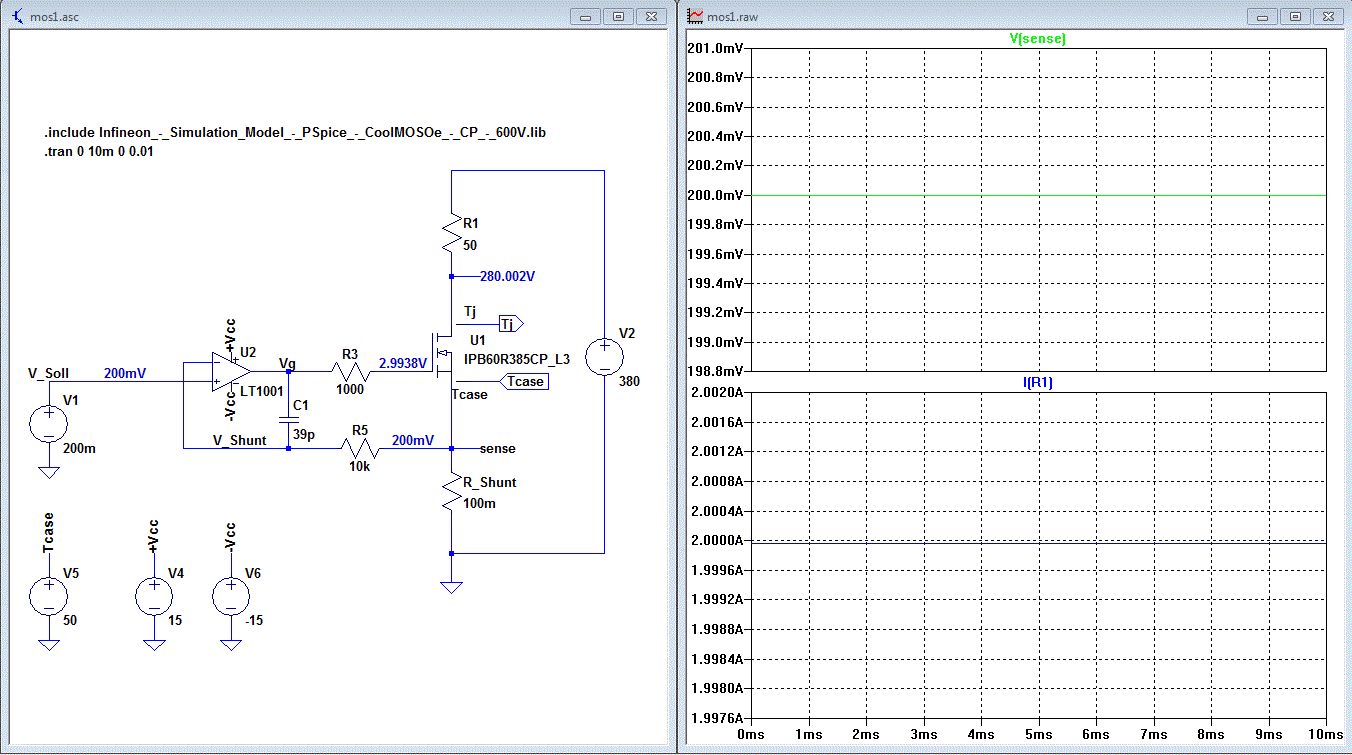
Task: Click the V1 voltage source symbol
Action: 46,424
